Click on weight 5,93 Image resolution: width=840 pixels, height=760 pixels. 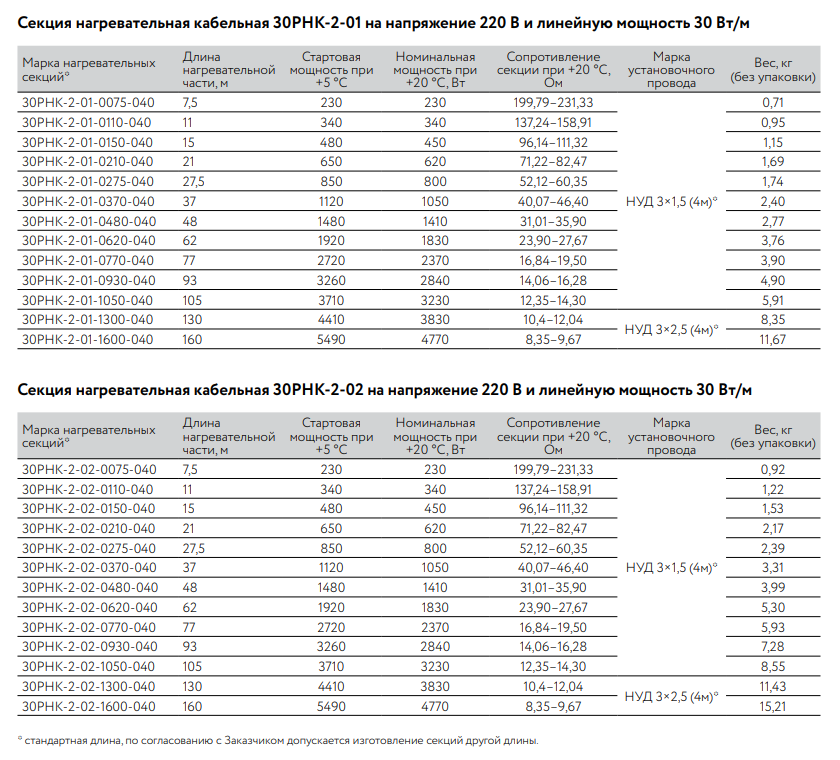[x=773, y=628]
